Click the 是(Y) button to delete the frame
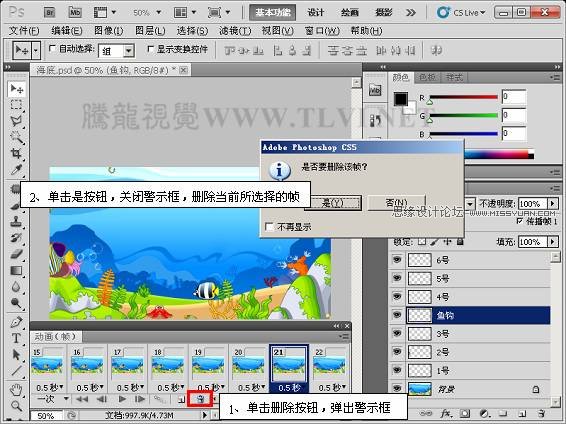 pyautogui.click(x=332, y=203)
